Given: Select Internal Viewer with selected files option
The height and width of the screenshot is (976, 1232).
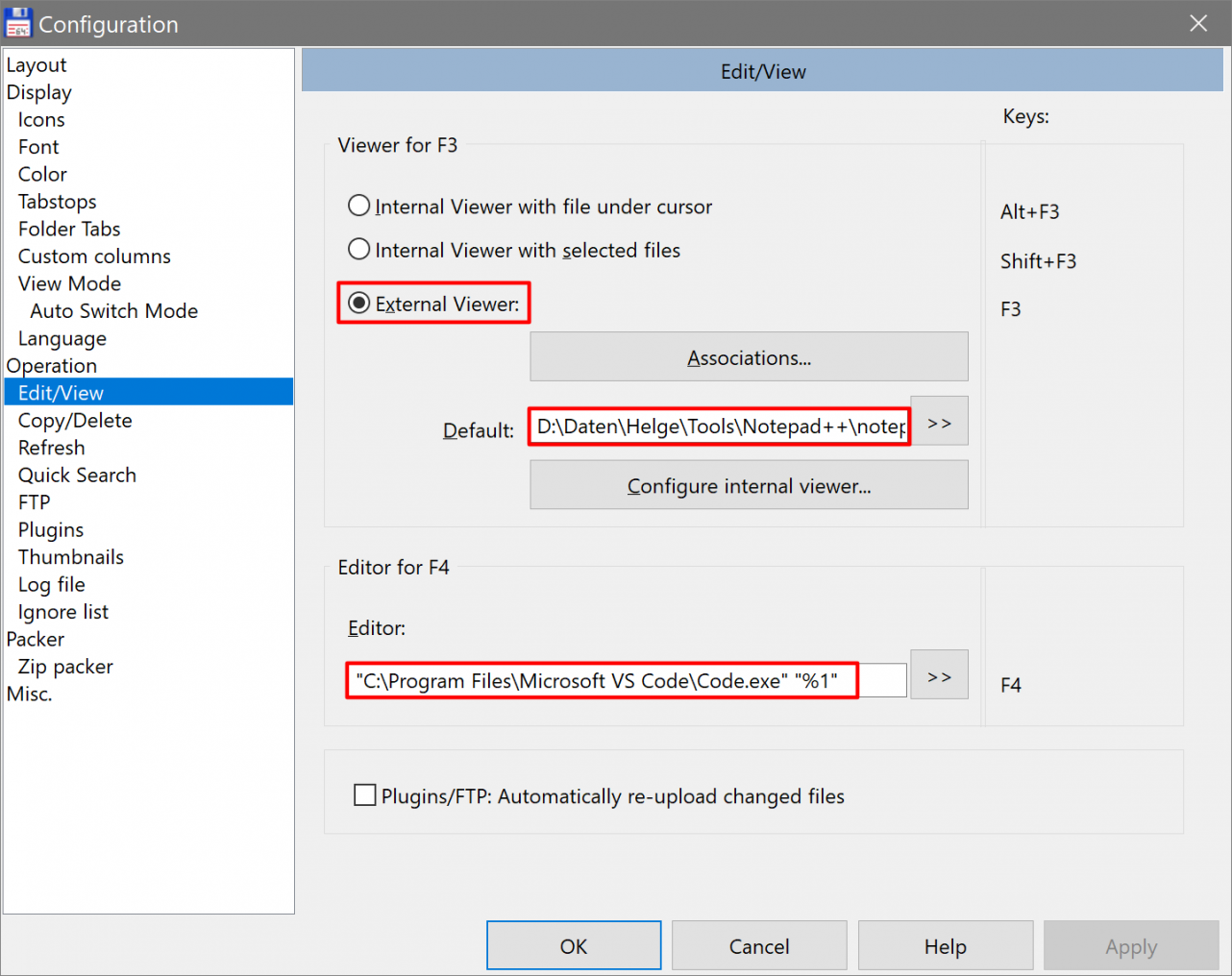Looking at the screenshot, I should 358,250.
